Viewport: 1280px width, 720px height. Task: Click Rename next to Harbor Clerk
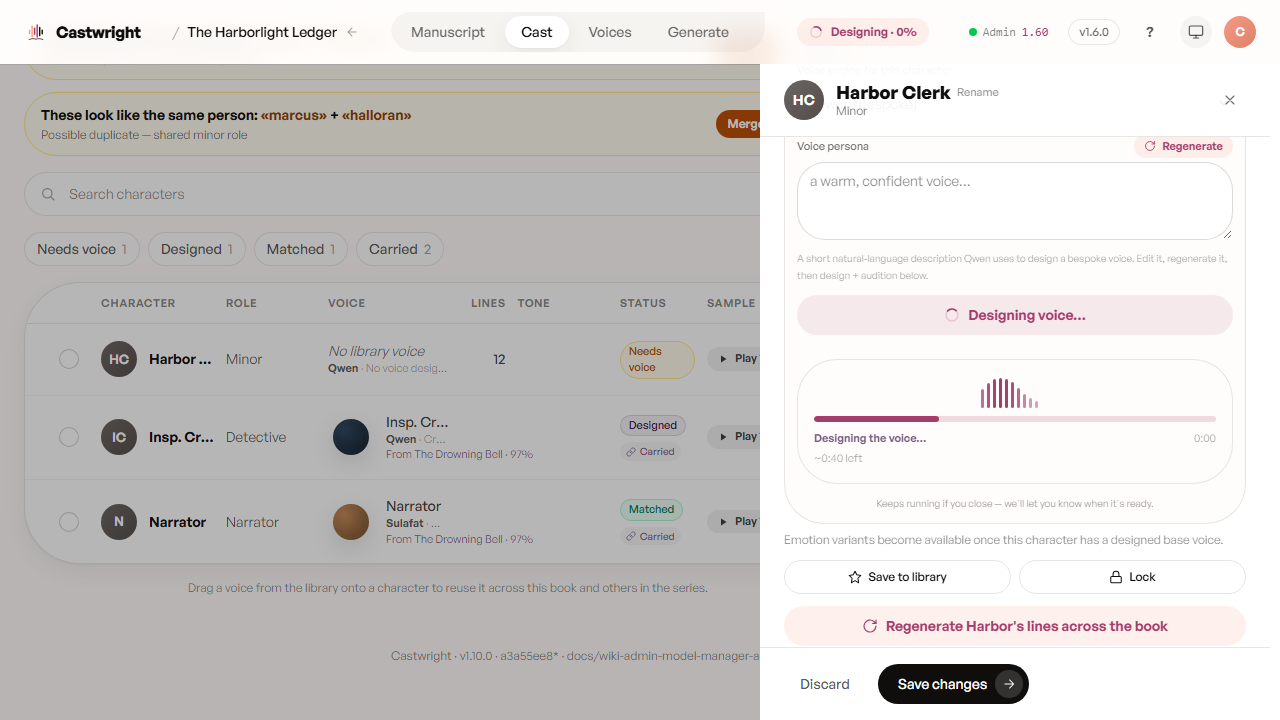point(978,92)
